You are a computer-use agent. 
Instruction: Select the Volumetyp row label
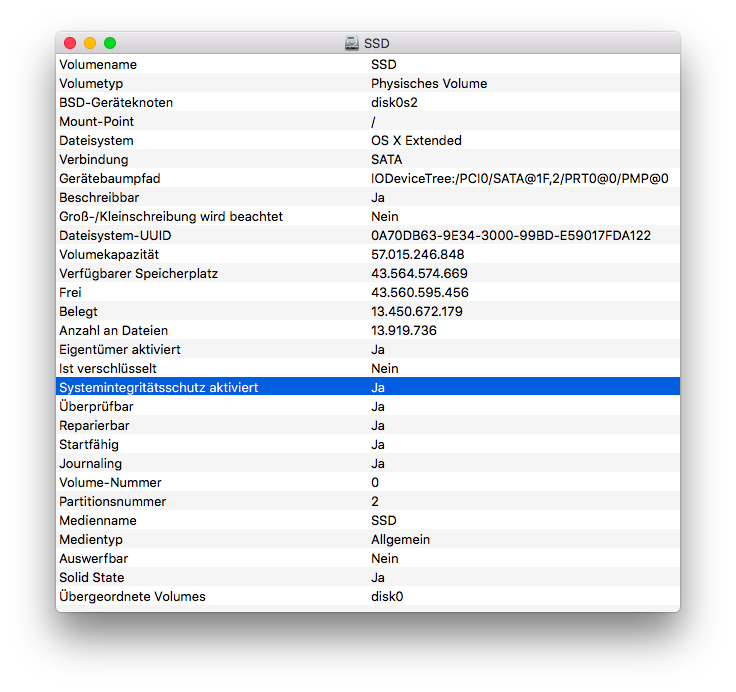tap(91, 84)
